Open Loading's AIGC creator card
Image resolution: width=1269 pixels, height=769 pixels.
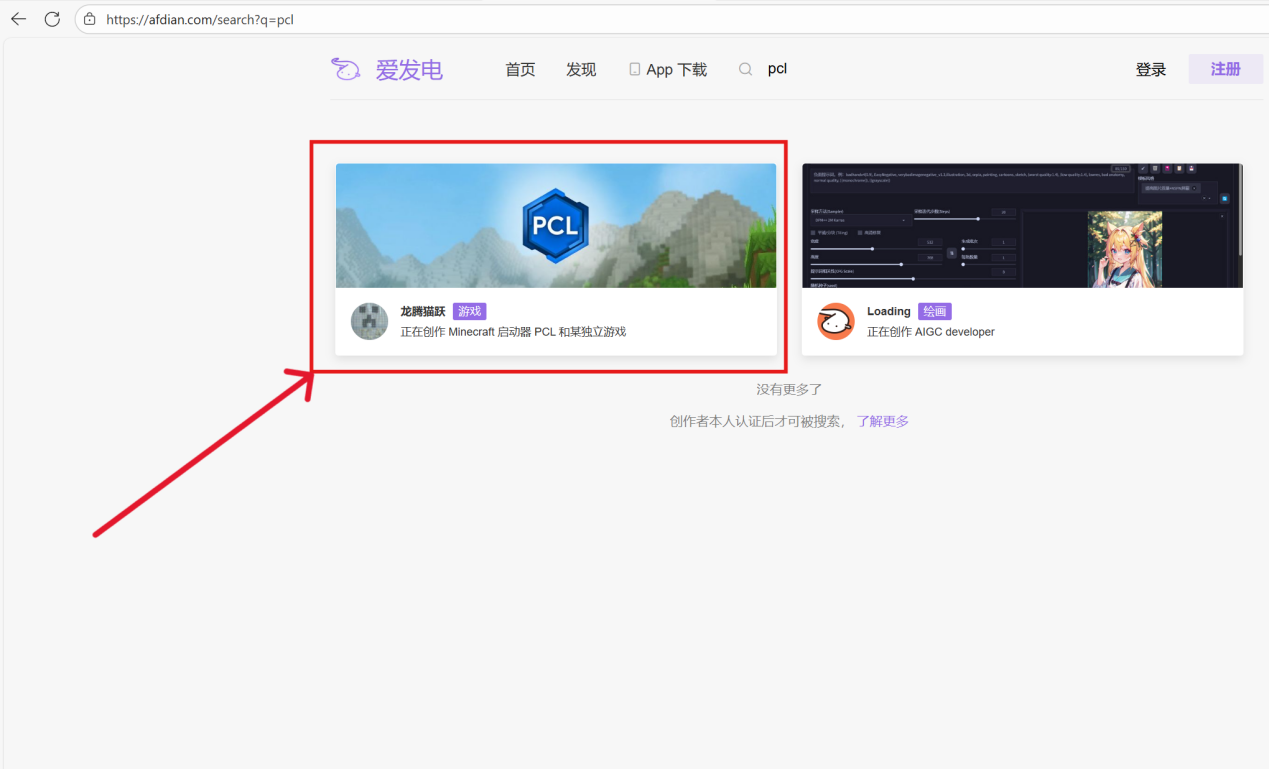pyautogui.click(x=1022, y=255)
